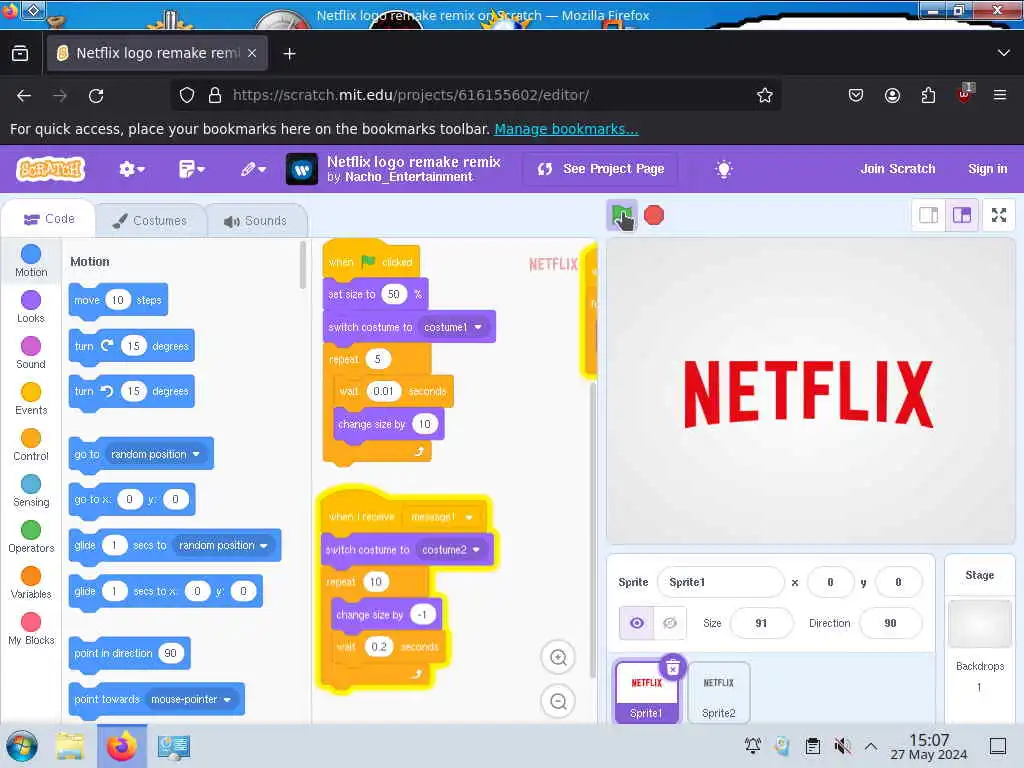Open Firefox account icon
The image size is (1024, 768).
892,95
